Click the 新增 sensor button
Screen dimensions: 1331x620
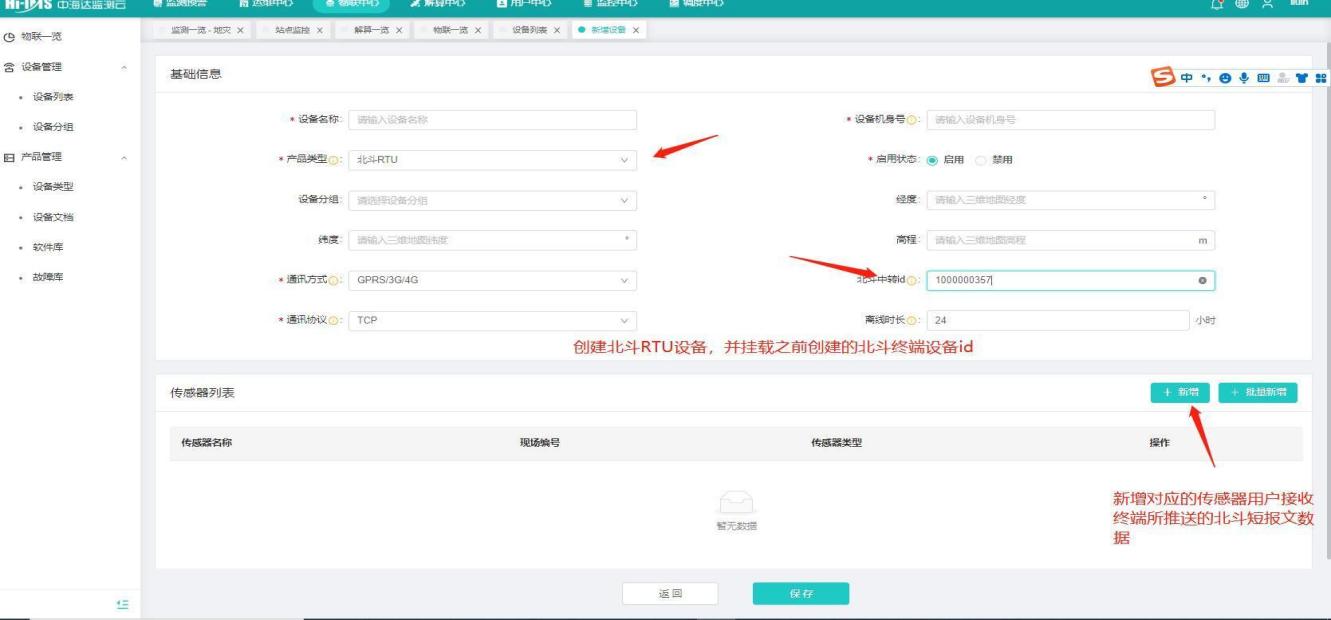coord(1181,393)
